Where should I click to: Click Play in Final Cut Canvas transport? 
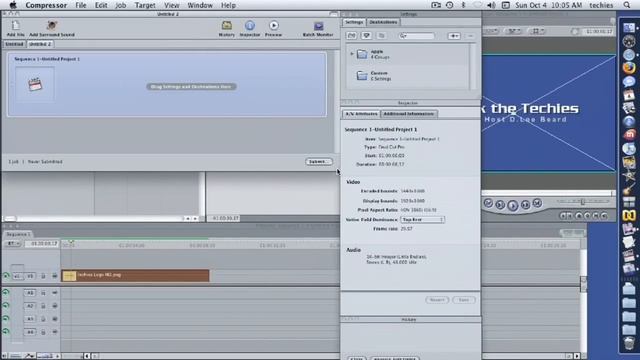(513, 205)
